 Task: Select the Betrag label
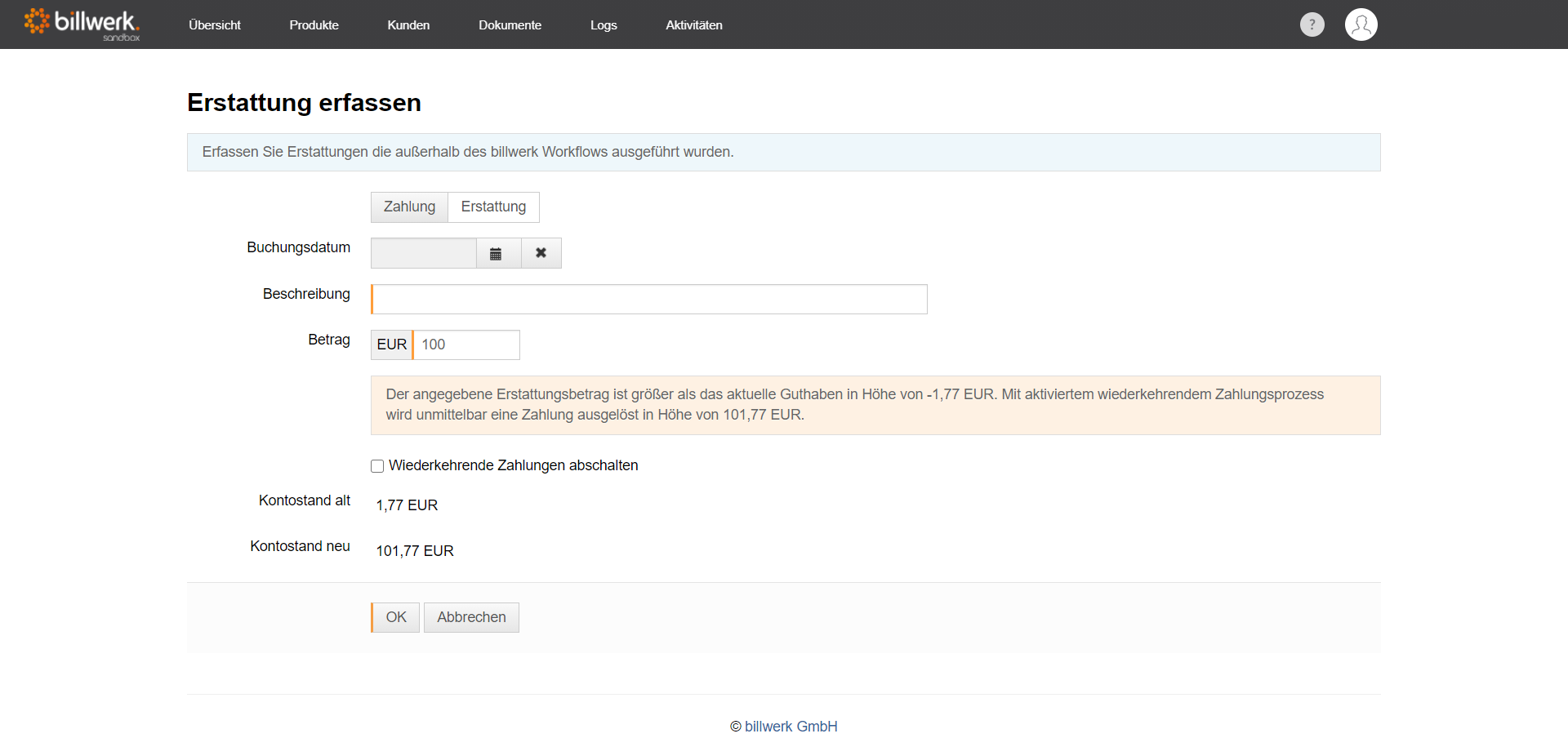[x=329, y=340]
